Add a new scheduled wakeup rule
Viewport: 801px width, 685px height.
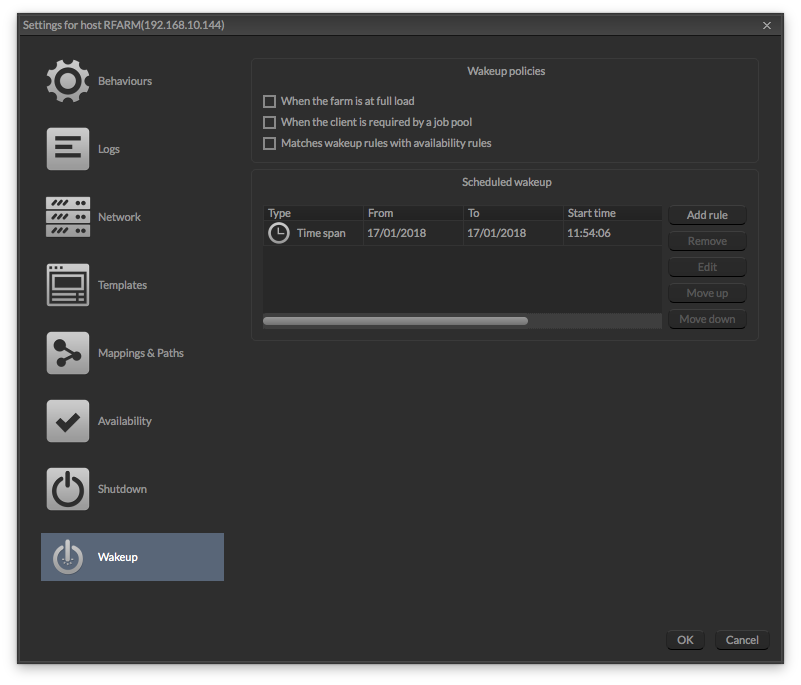tap(707, 215)
